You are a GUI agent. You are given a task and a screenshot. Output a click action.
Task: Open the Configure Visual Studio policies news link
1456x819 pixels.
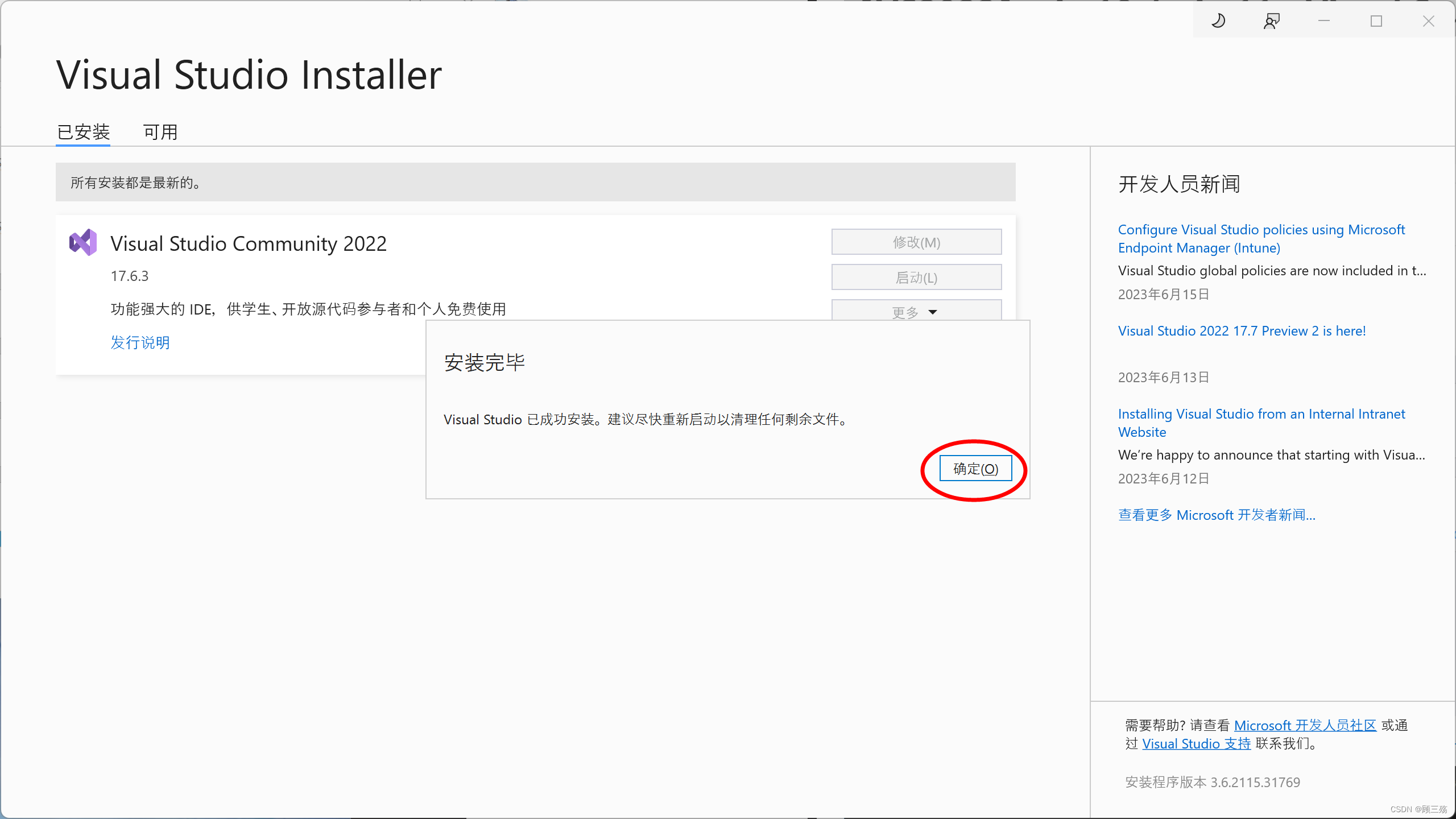point(1261,239)
